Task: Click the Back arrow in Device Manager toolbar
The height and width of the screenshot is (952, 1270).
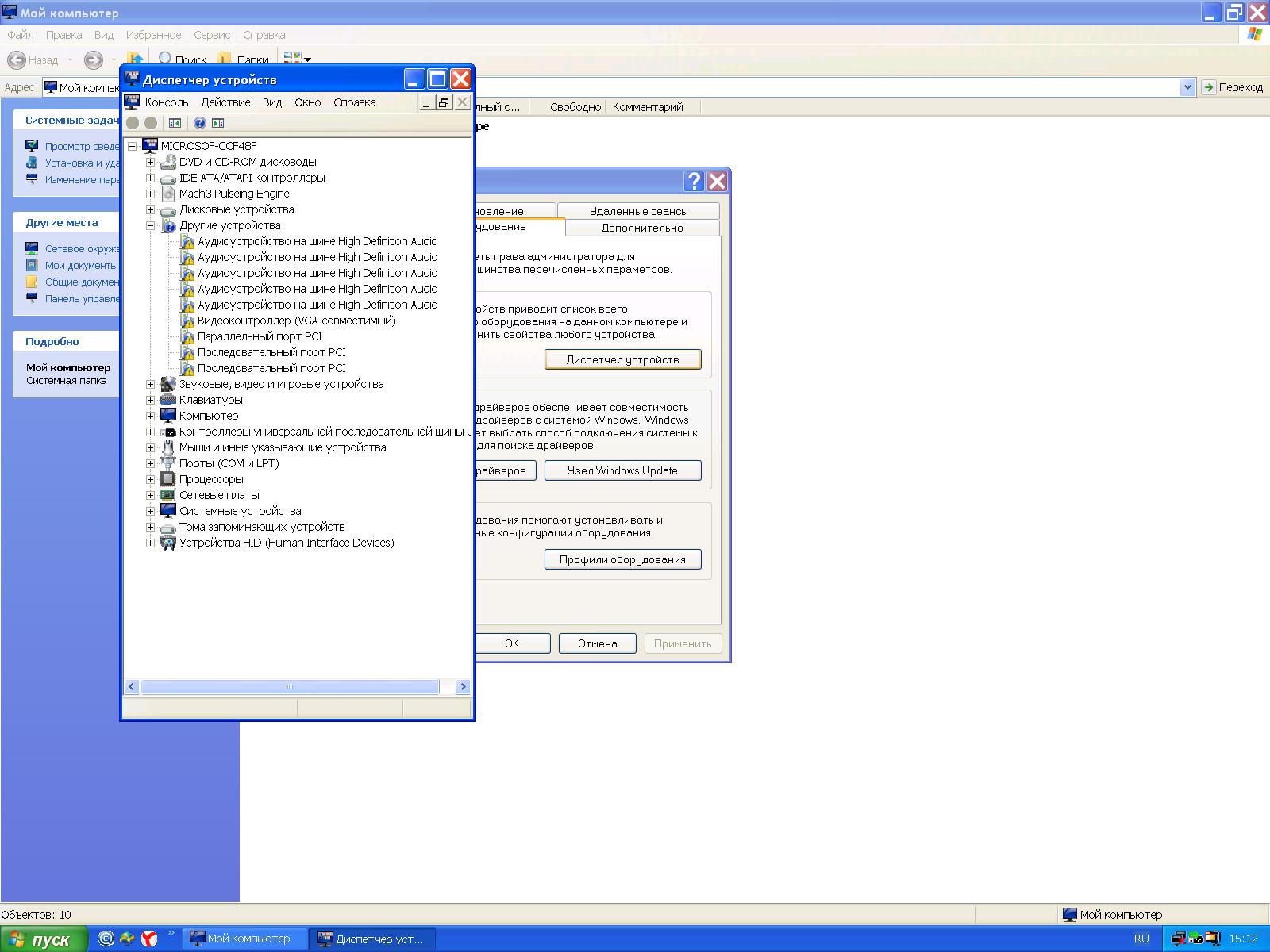Action: (133, 123)
